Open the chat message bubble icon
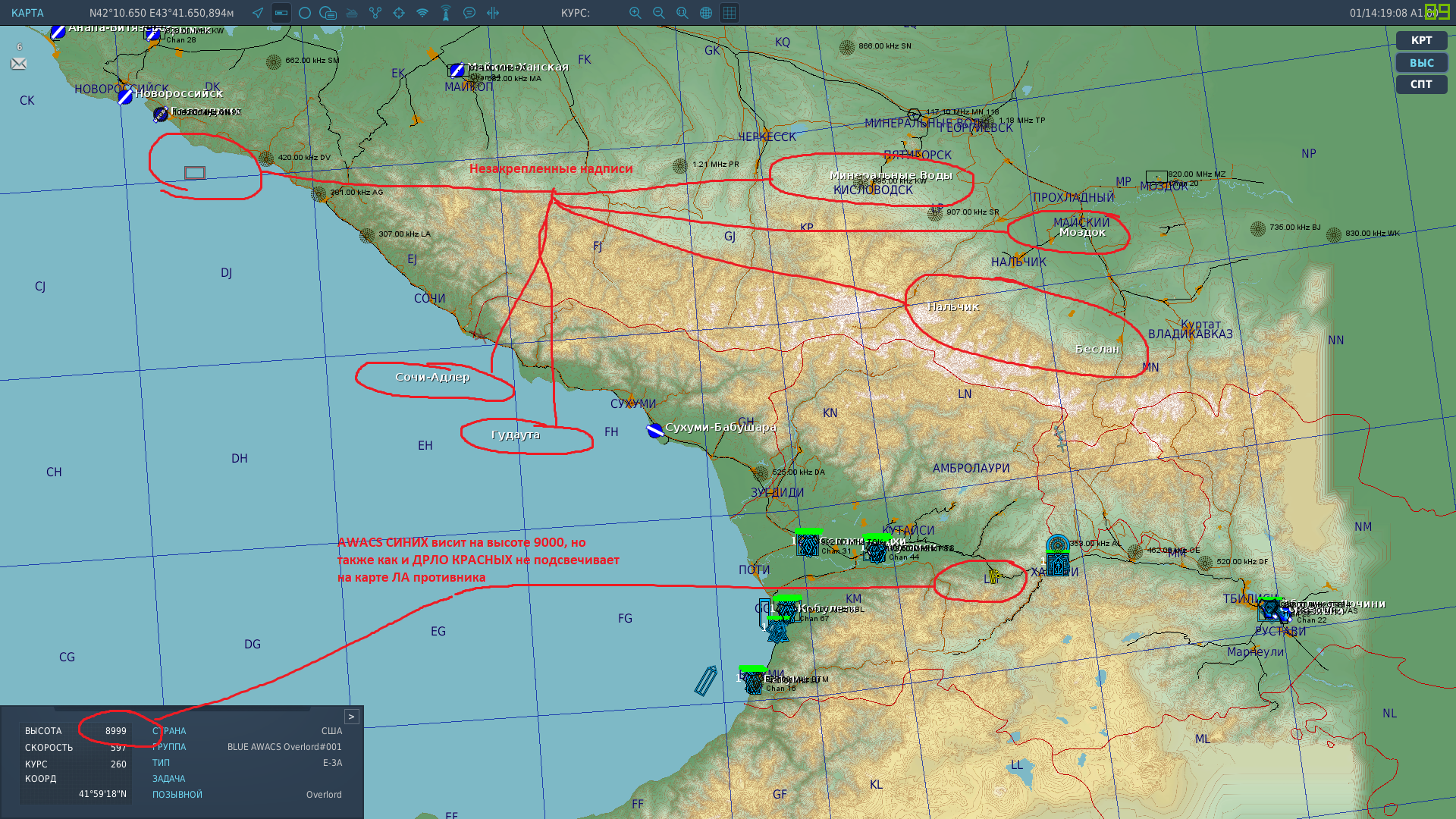The width and height of the screenshot is (1456, 819). coord(469,13)
